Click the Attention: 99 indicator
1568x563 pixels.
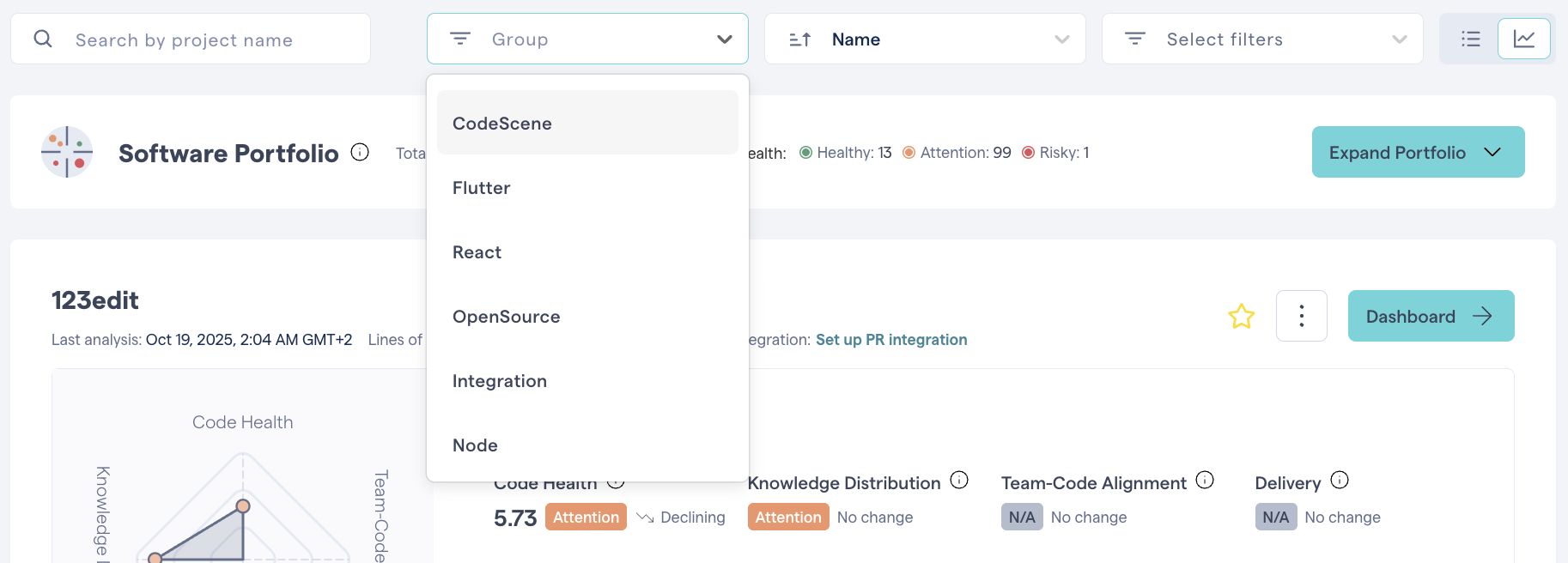[957, 153]
